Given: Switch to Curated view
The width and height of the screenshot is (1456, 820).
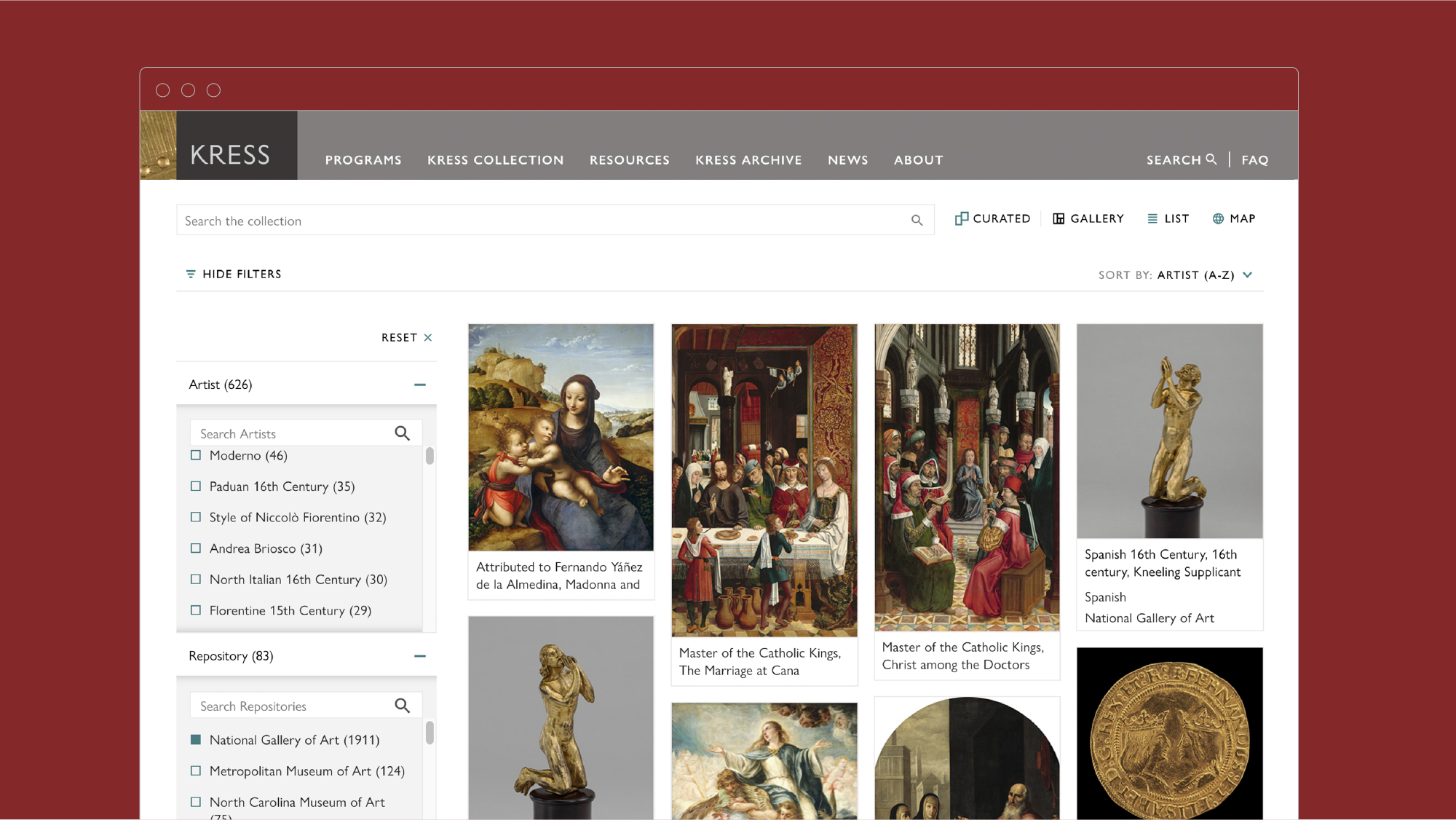Looking at the screenshot, I should pyautogui.click(x=992, y=218).
